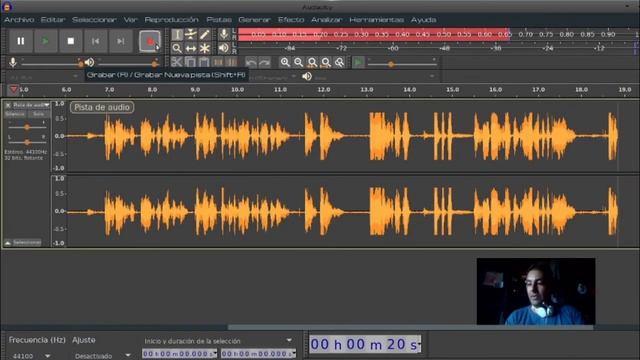This screenshot has width=640, height=360.
Task: Select the Draw (pencil) tool
Action: click(204, 35)
